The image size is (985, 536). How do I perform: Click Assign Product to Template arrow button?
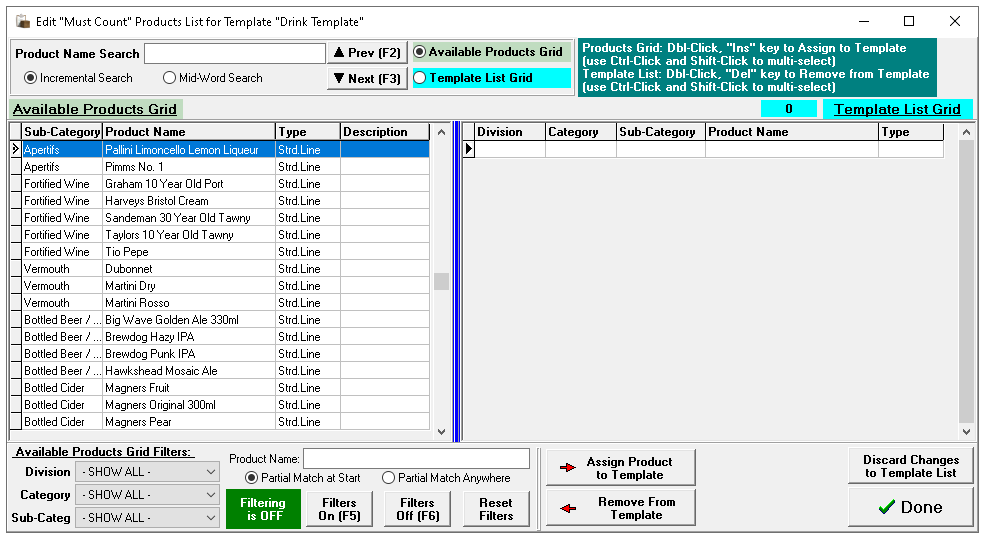[620, 468]
